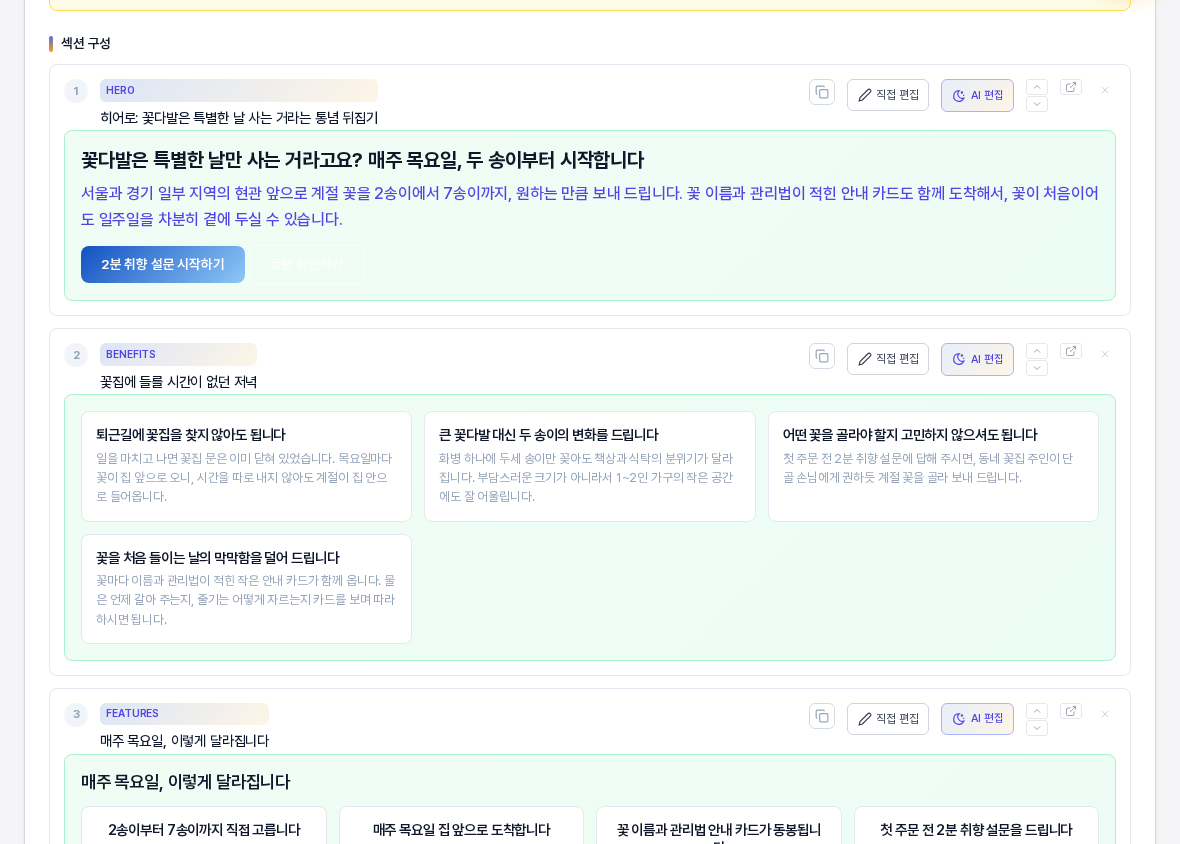Click the 2분 취향 설문 시작하기 button
This screenshot has width=1180, height=844.
click(x=163, y=265)
